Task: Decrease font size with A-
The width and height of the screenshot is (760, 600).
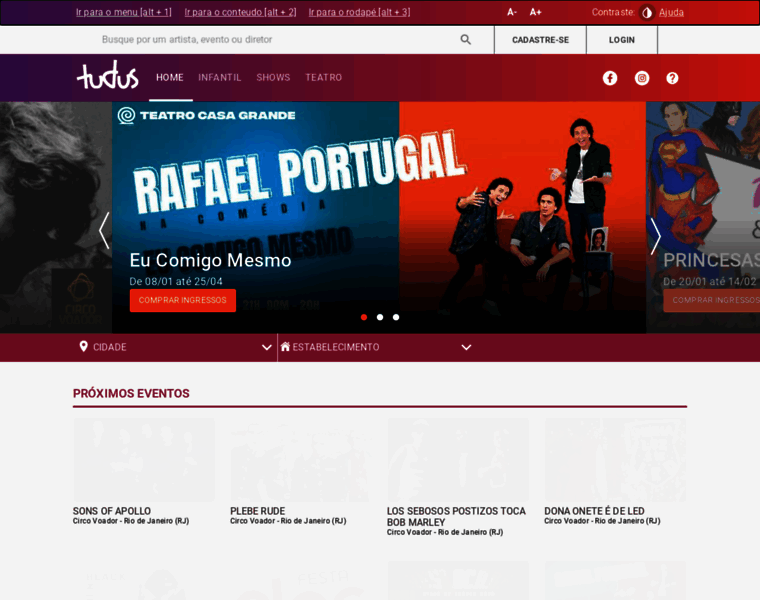Action: tap(511, 13)
